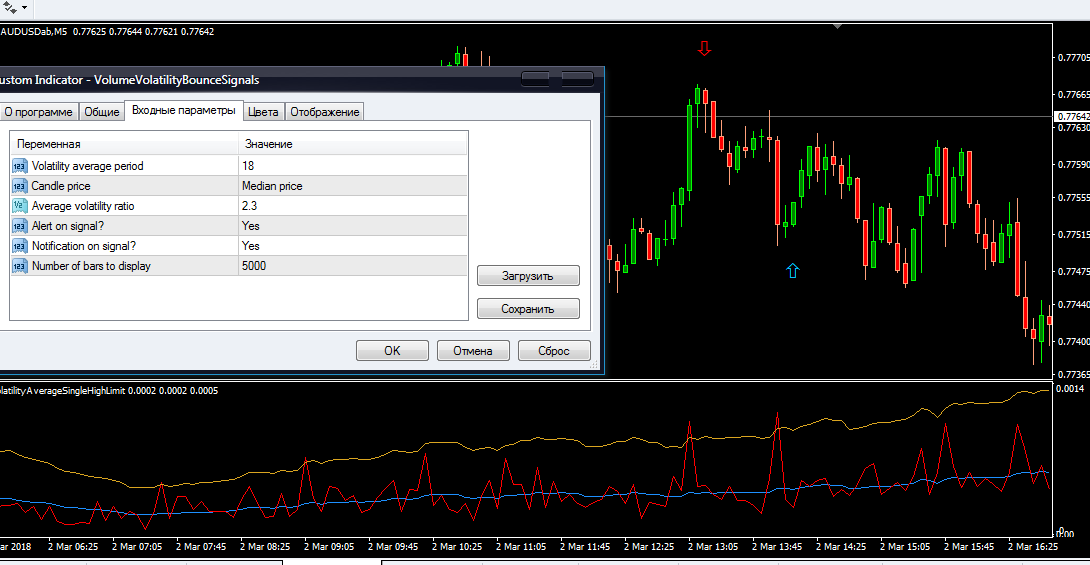Click the VolatilityAverageSingleHighLimit indicator label

pyautogui.click(x=63, y=391)
